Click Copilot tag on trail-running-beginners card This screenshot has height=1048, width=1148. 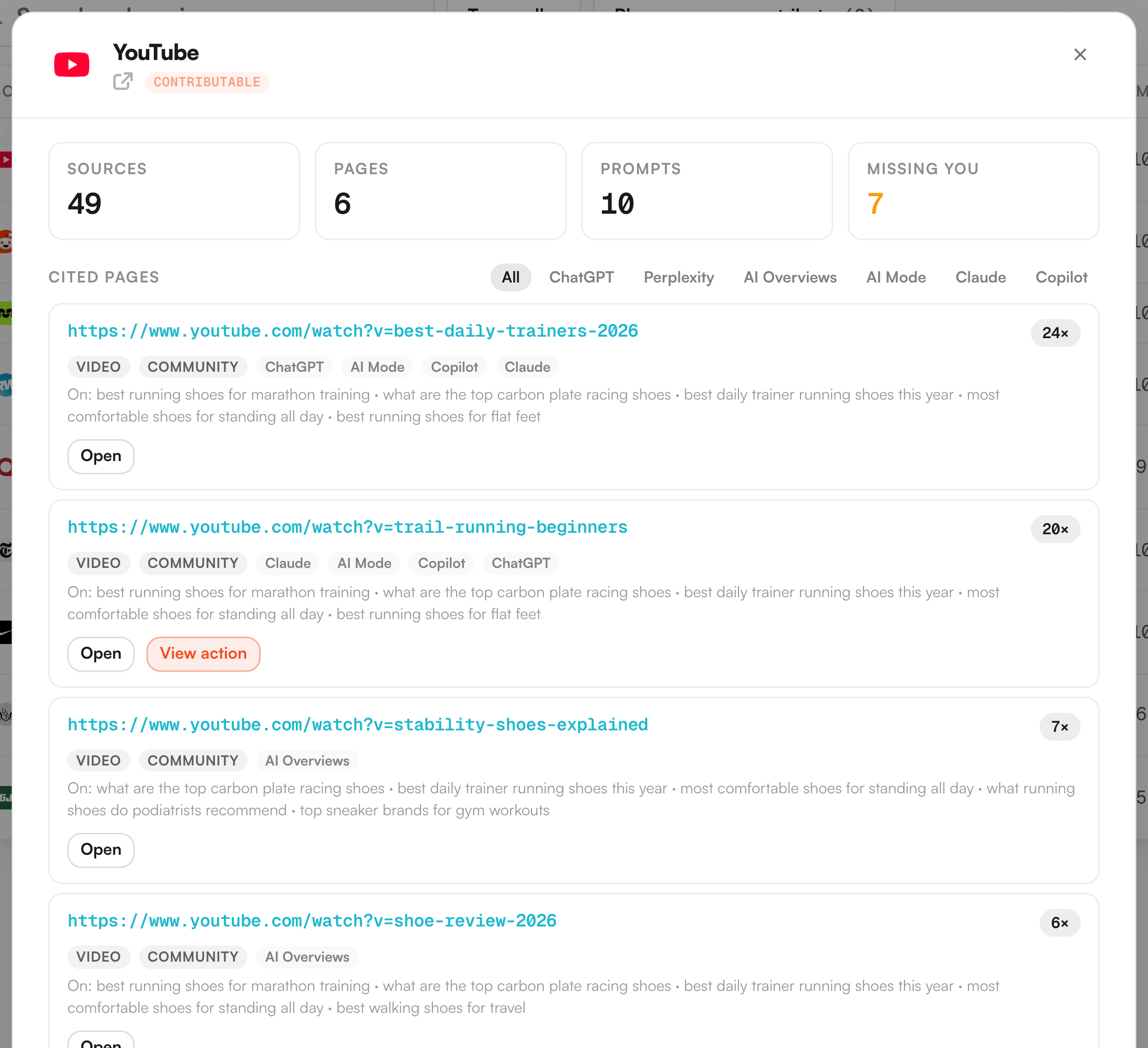pyautogui.click(x=441, y=563)
